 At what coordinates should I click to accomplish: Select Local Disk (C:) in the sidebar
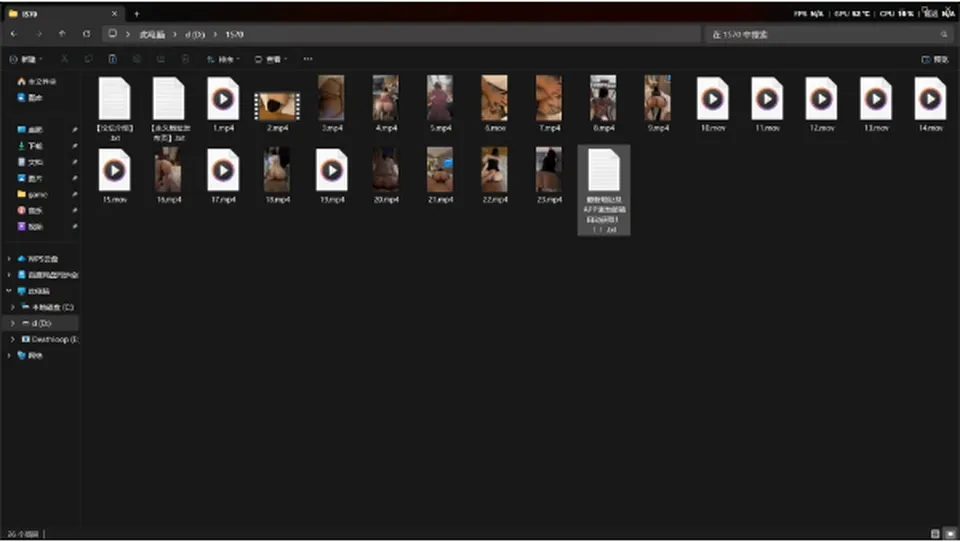(48, 307)
